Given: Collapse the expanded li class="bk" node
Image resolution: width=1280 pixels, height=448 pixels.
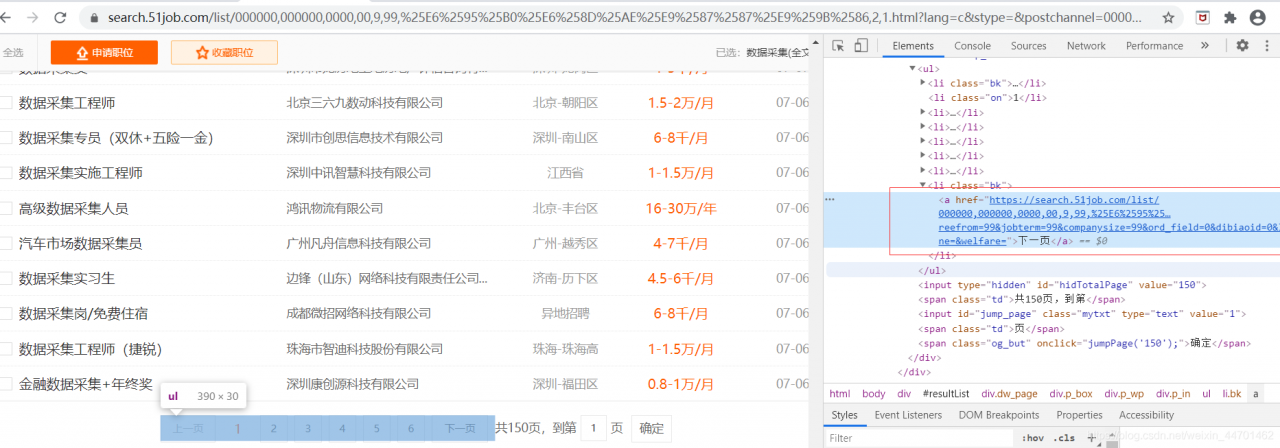Looking at the screenshot, I should [923, 185].
